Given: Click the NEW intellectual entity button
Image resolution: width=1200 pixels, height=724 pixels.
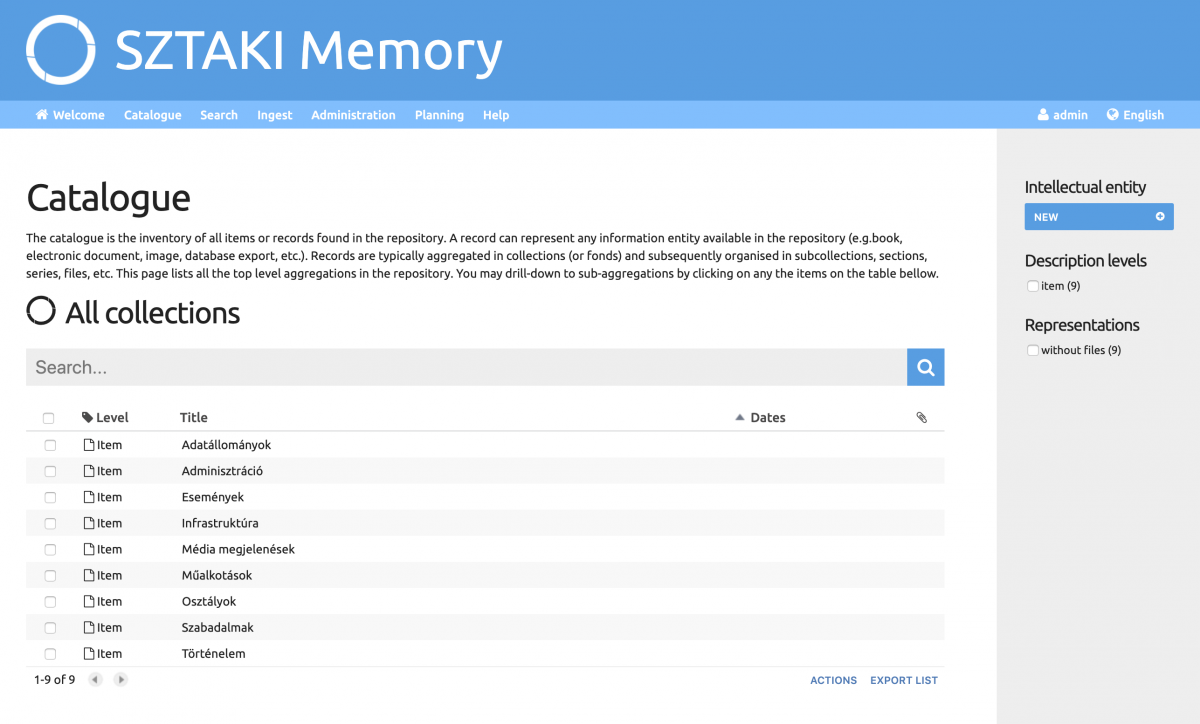Looking at the screenshot, I should point(1099,217).
